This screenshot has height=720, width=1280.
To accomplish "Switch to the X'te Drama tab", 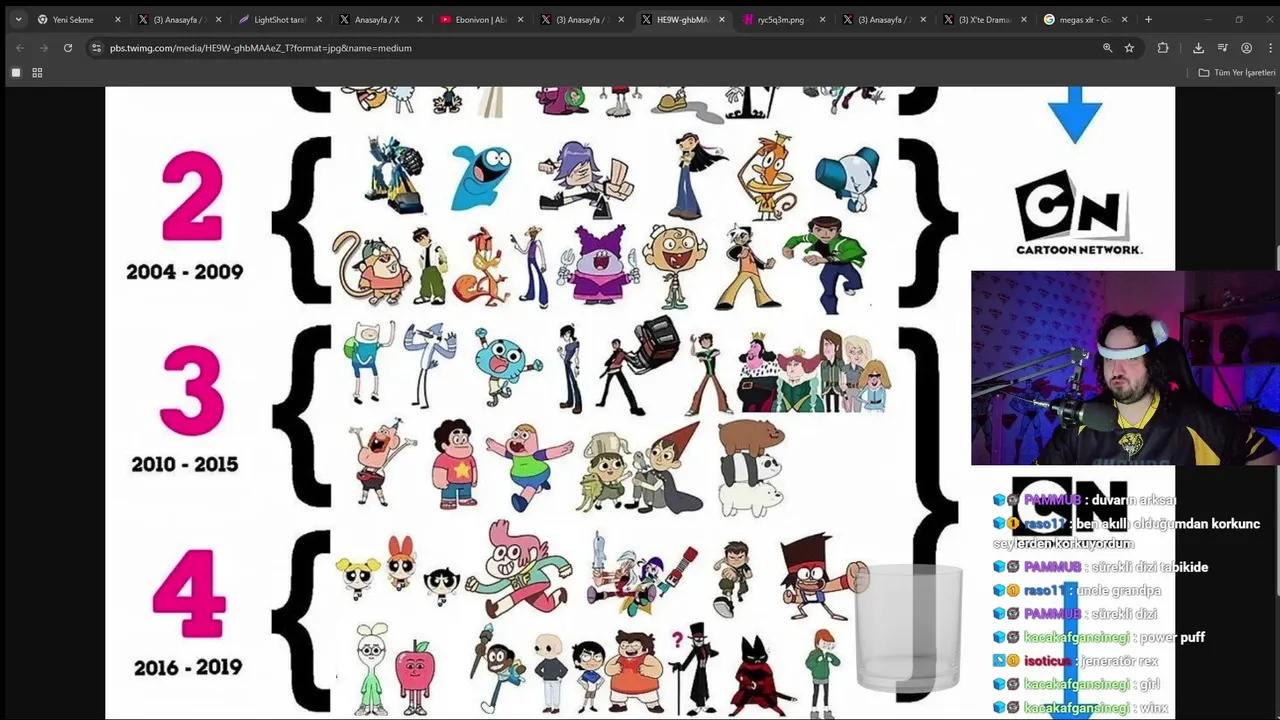I will (x=984, y=20).
